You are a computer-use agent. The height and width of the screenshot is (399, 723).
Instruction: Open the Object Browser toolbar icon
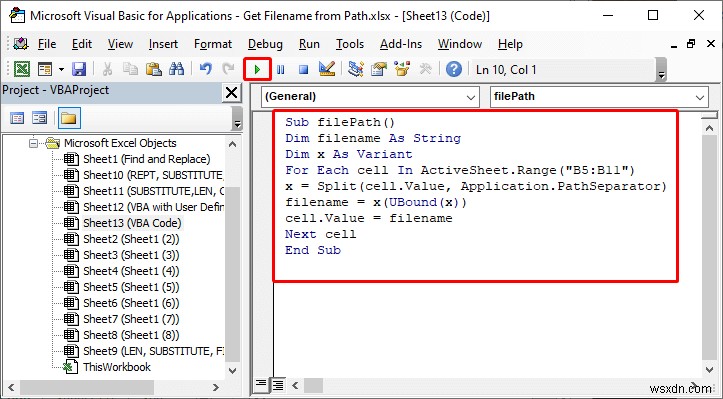point(402,70)
